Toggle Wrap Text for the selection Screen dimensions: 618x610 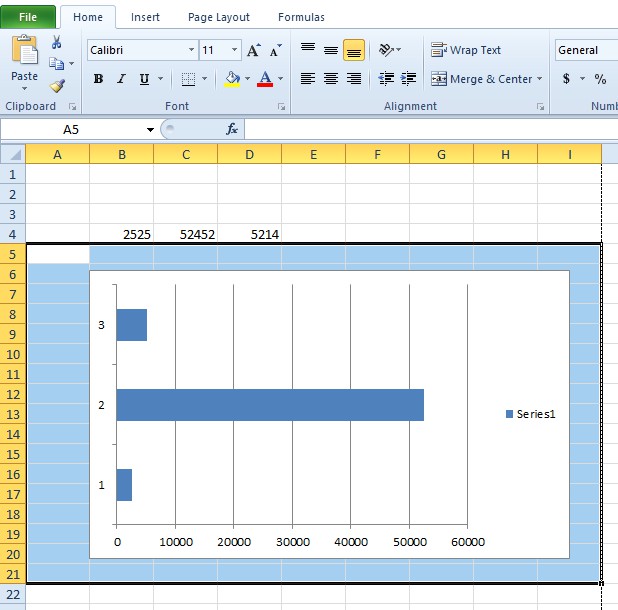tap(466, 50)
